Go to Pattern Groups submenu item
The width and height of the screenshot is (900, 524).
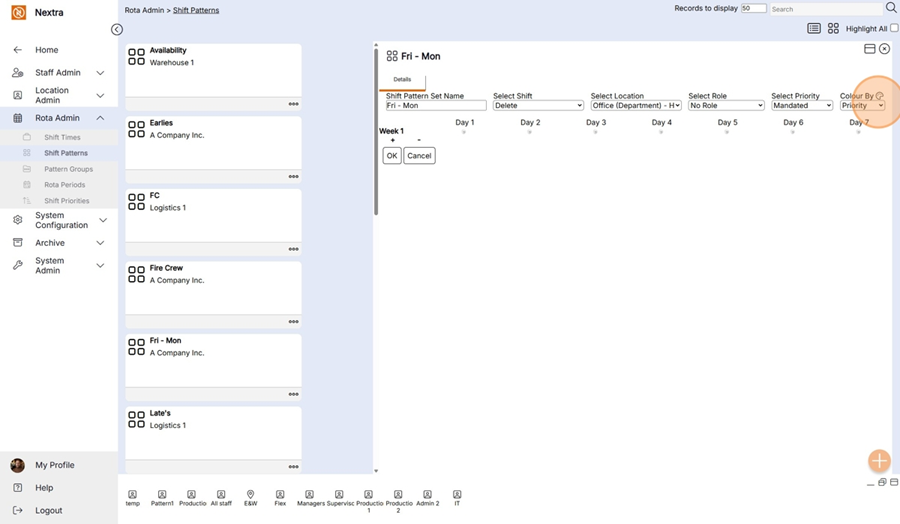(x=68, y=169)
